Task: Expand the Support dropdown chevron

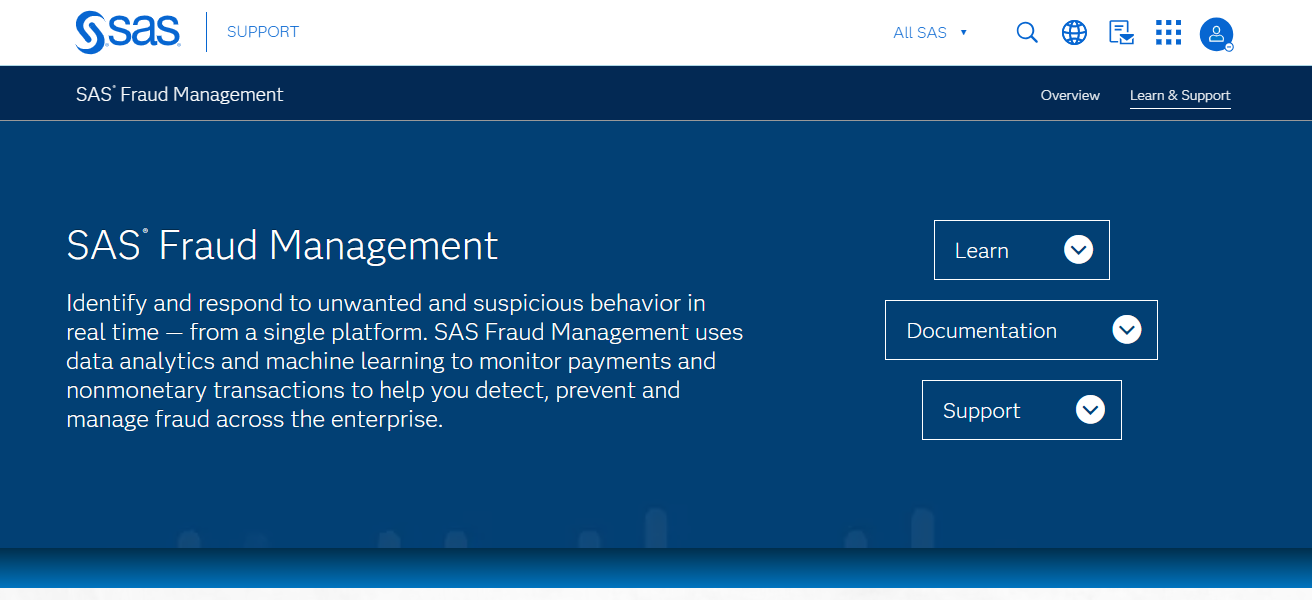Action: [x=1090, y=409]
